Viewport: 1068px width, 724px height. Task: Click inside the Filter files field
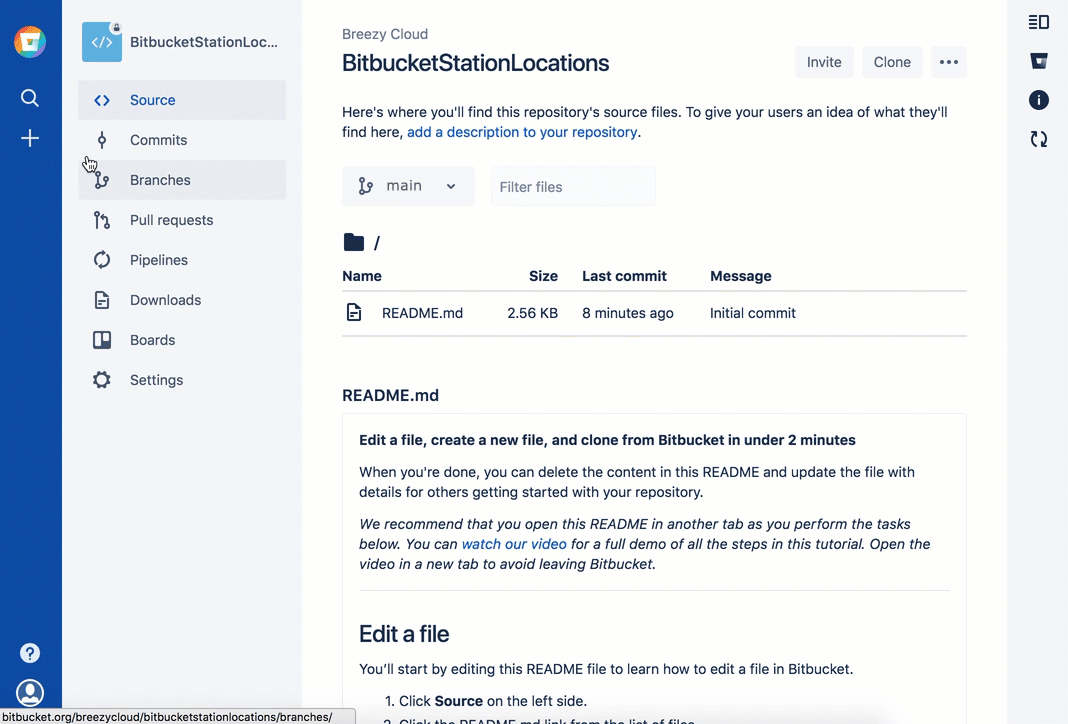[573, 185]
